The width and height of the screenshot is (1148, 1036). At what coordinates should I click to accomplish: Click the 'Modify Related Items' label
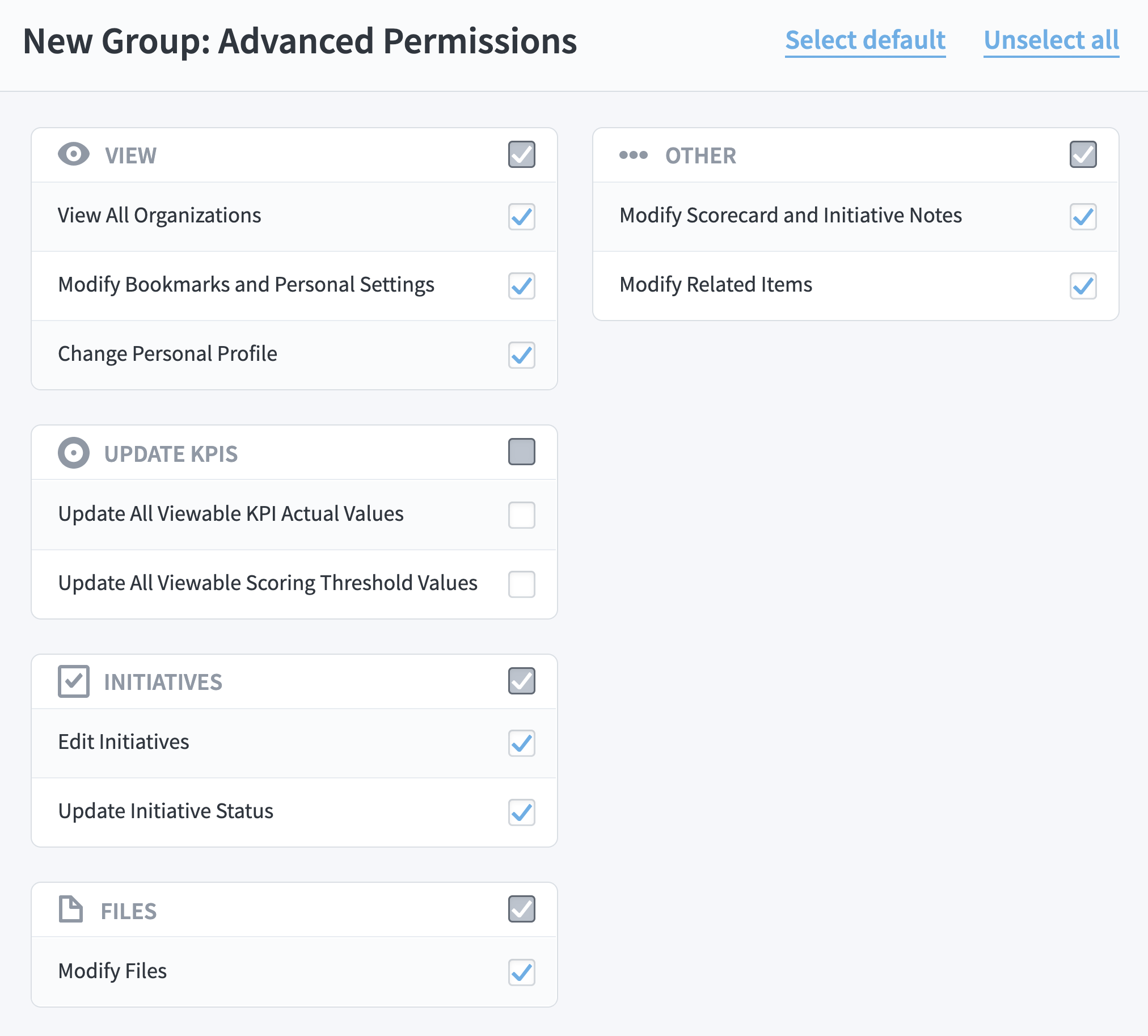click(715, 285)
